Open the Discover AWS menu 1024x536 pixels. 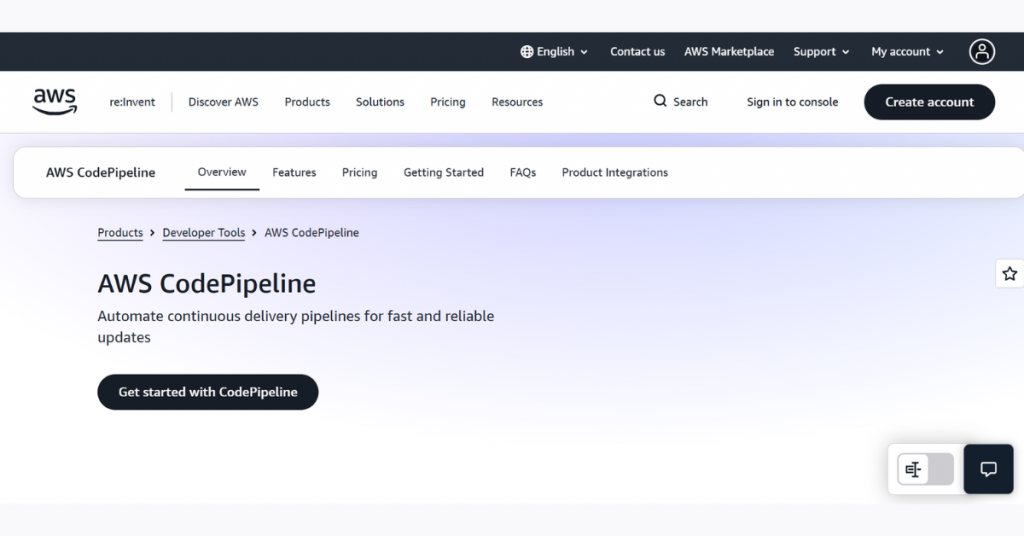coord(223,102)
